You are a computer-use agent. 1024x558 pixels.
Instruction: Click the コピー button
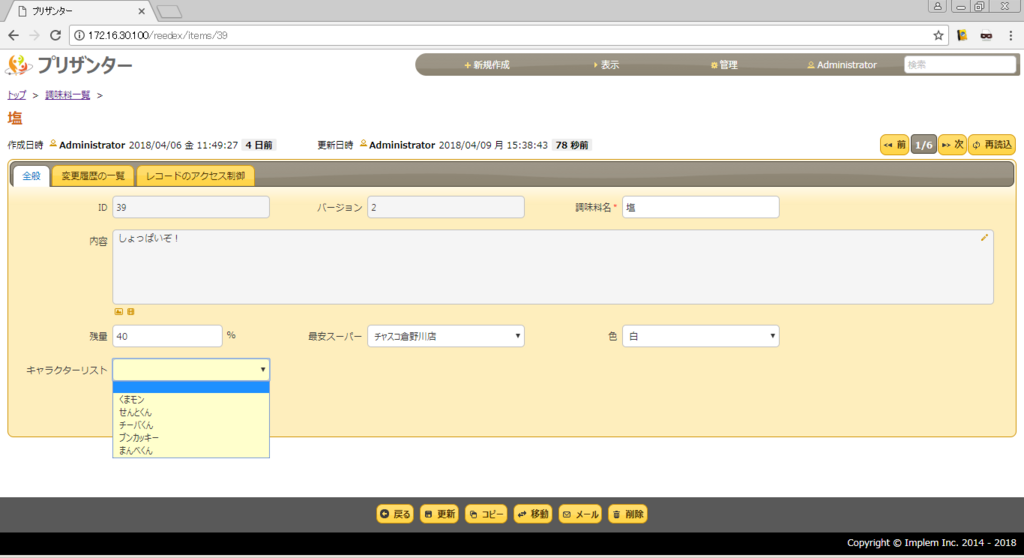point(486,514)
